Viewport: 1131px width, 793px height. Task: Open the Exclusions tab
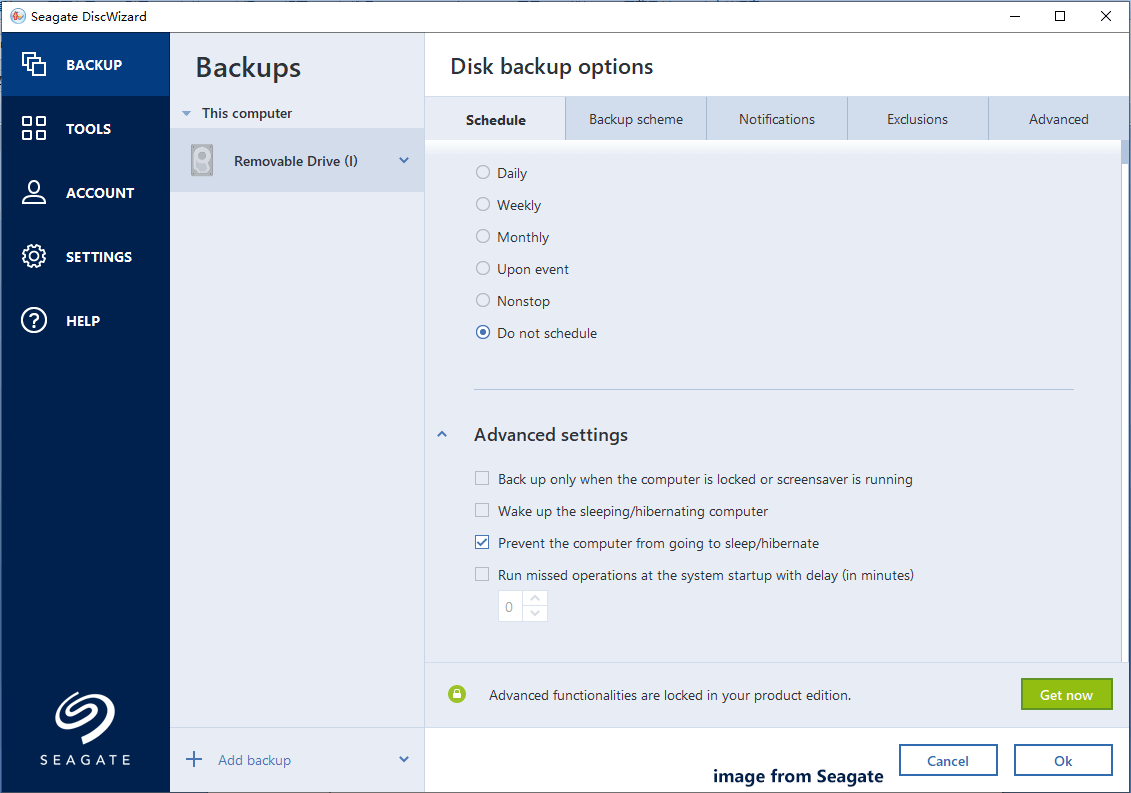pyautogui.click(x=917, y=118)
